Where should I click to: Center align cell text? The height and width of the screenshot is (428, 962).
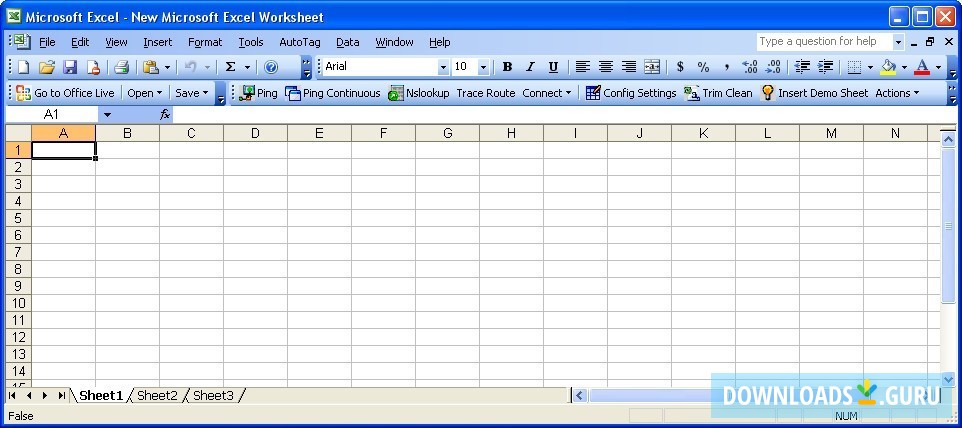(x=606, y=67)
